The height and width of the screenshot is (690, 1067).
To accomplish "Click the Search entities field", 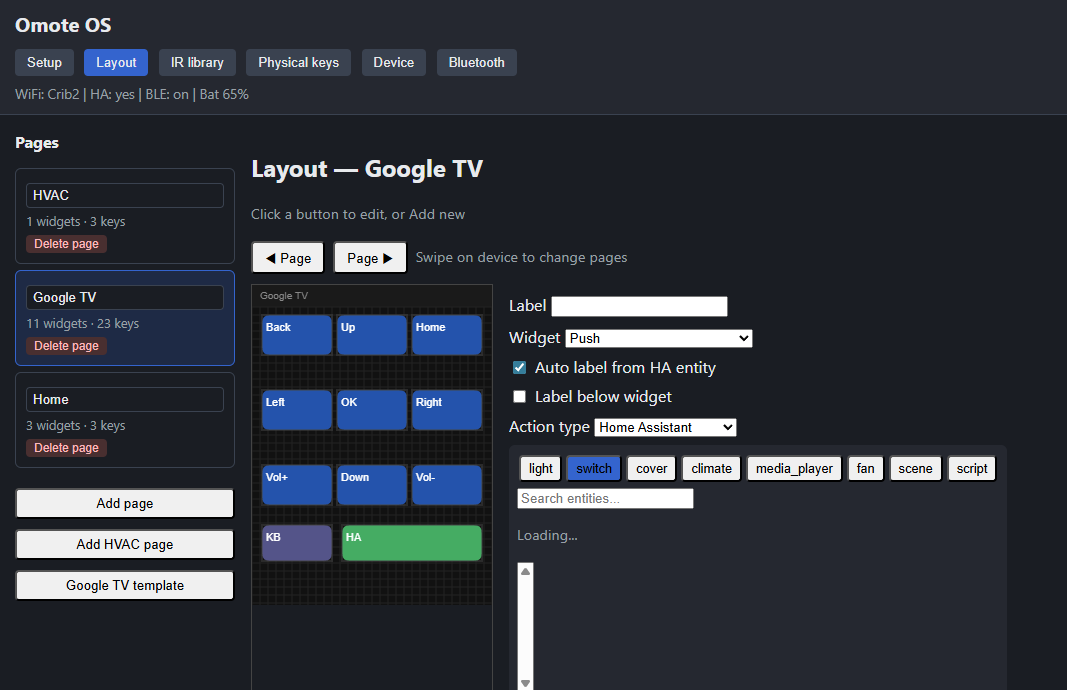I will click(x=605, y=498).
